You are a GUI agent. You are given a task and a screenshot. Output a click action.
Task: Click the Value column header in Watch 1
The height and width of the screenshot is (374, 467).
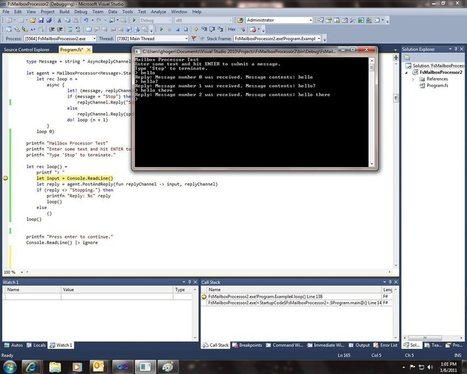[x=117, y=290]
